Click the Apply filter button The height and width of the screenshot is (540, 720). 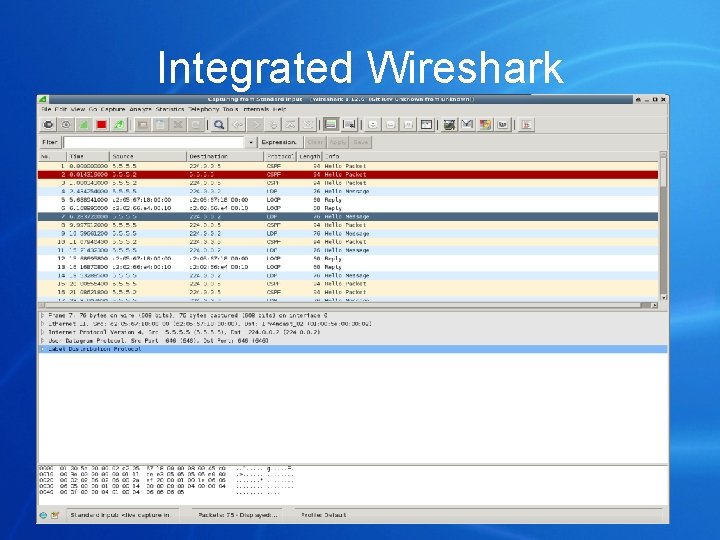click(338, 142)
